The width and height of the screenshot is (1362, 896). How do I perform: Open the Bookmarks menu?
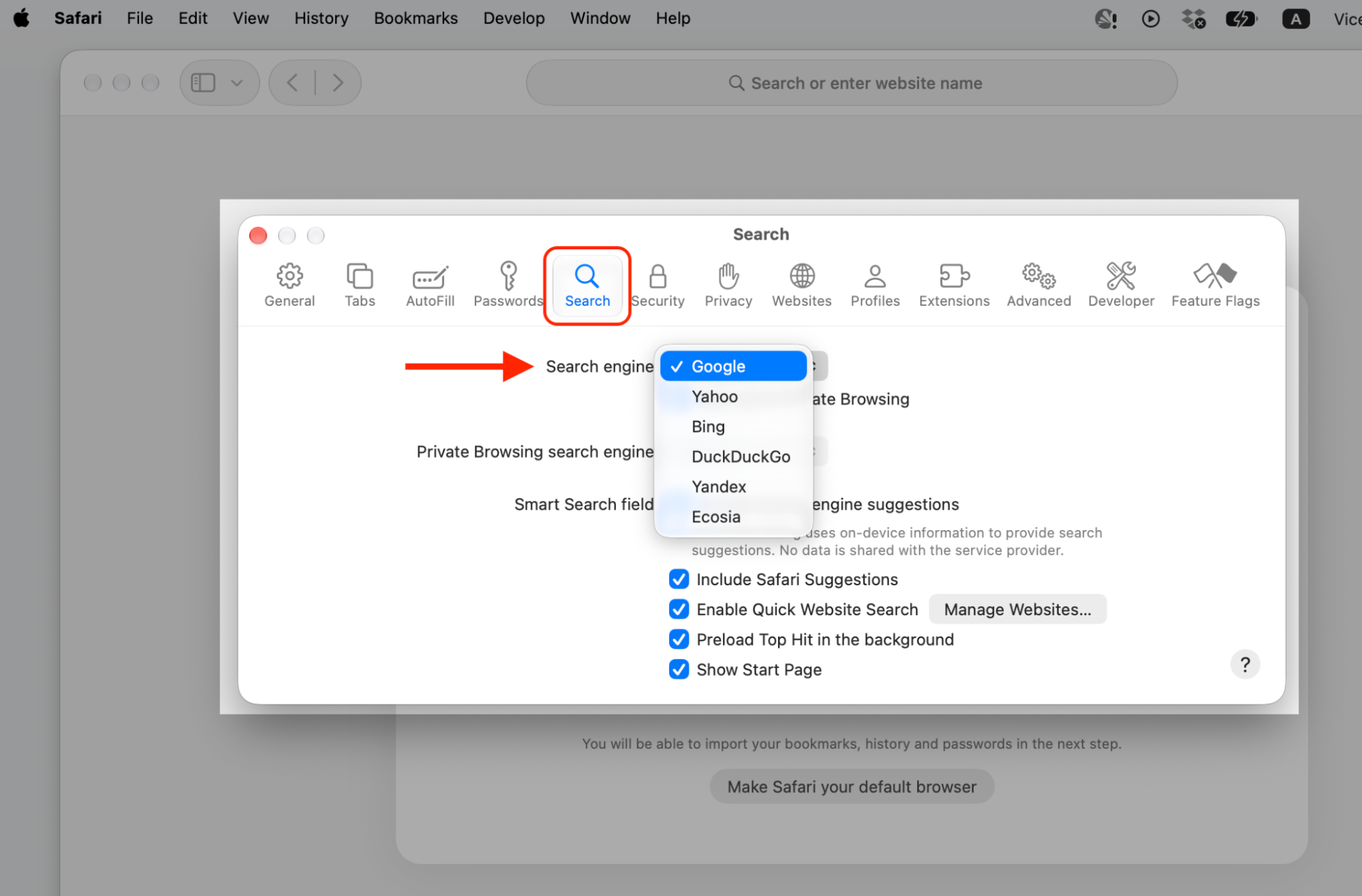coord(416,18)
